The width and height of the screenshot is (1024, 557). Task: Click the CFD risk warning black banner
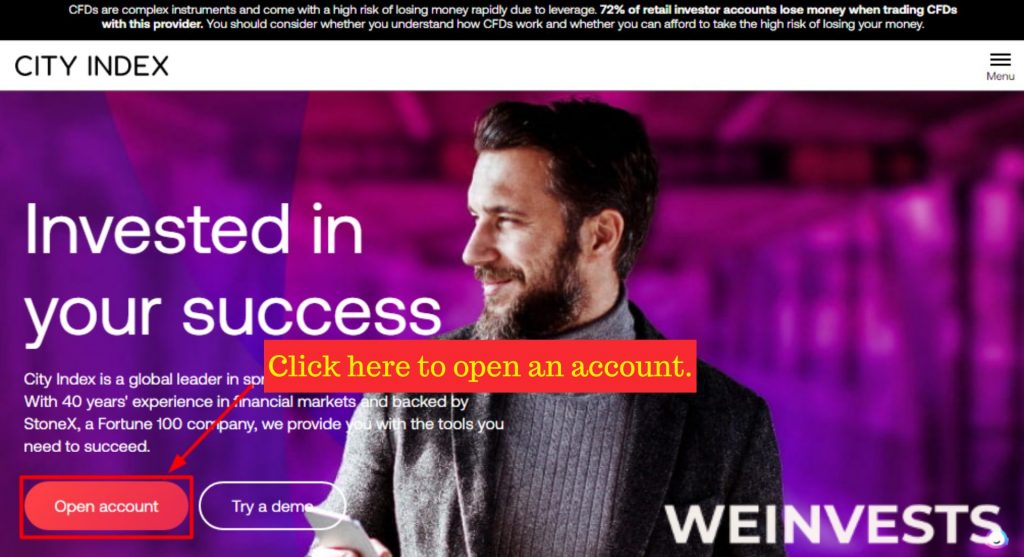[x=512, y=20]
